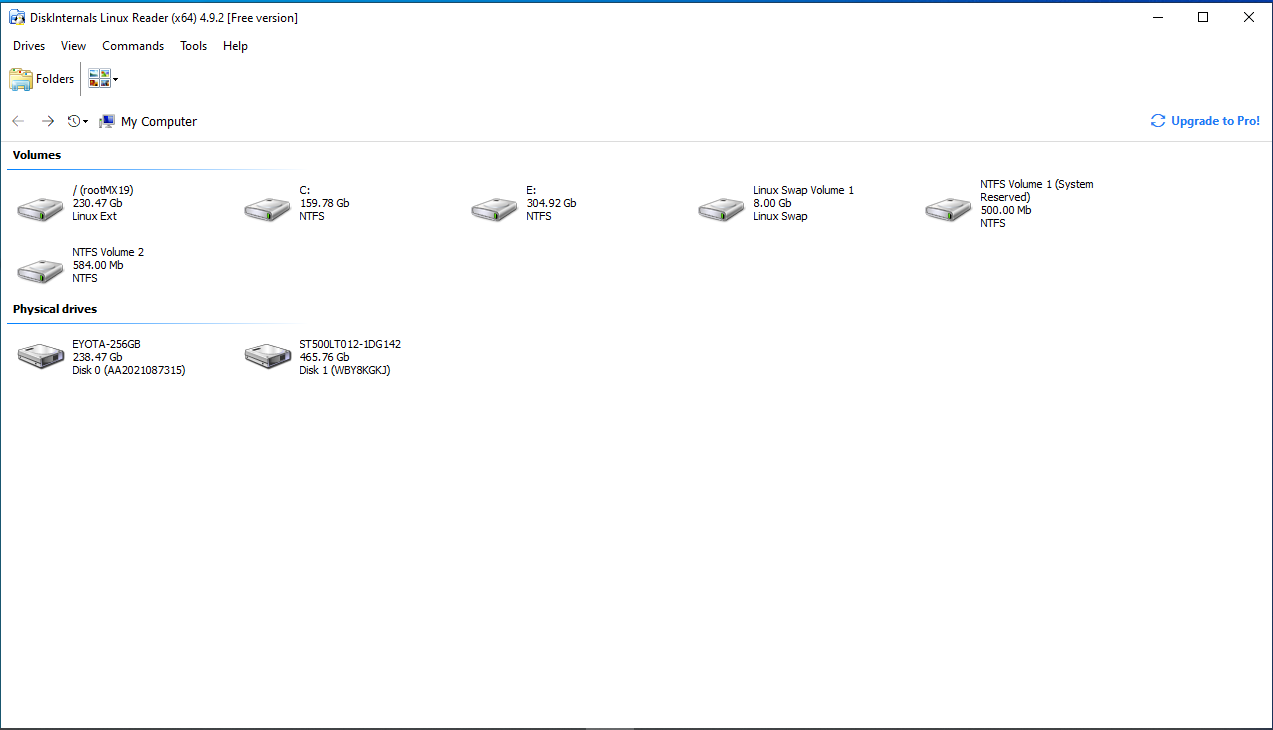Select the EYOTA-256GB physical drive icon
The height and width of the screenshot is (730, 1273).
(x=41, y=356)
